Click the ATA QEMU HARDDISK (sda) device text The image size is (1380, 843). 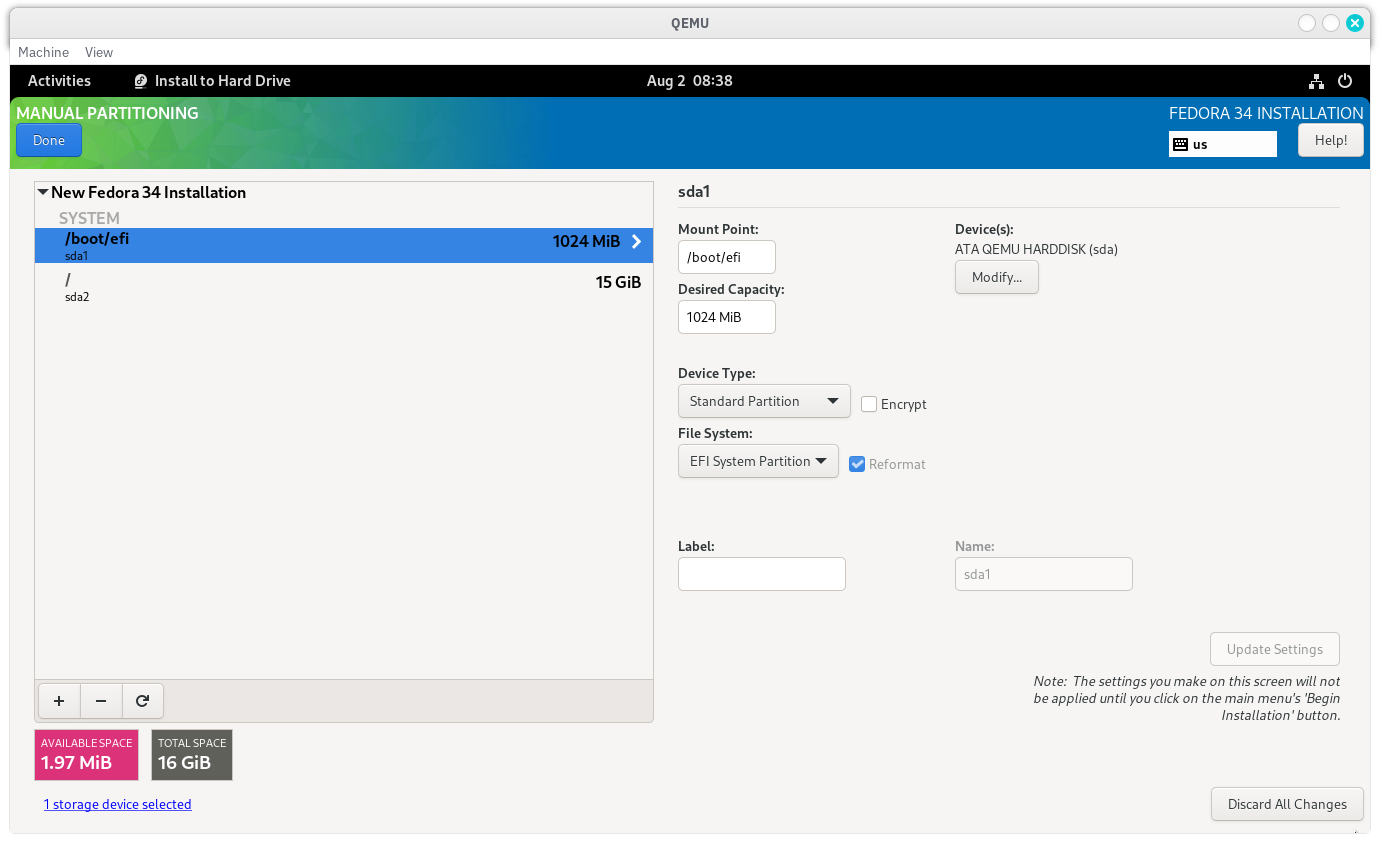click(x=1036, y=249)
